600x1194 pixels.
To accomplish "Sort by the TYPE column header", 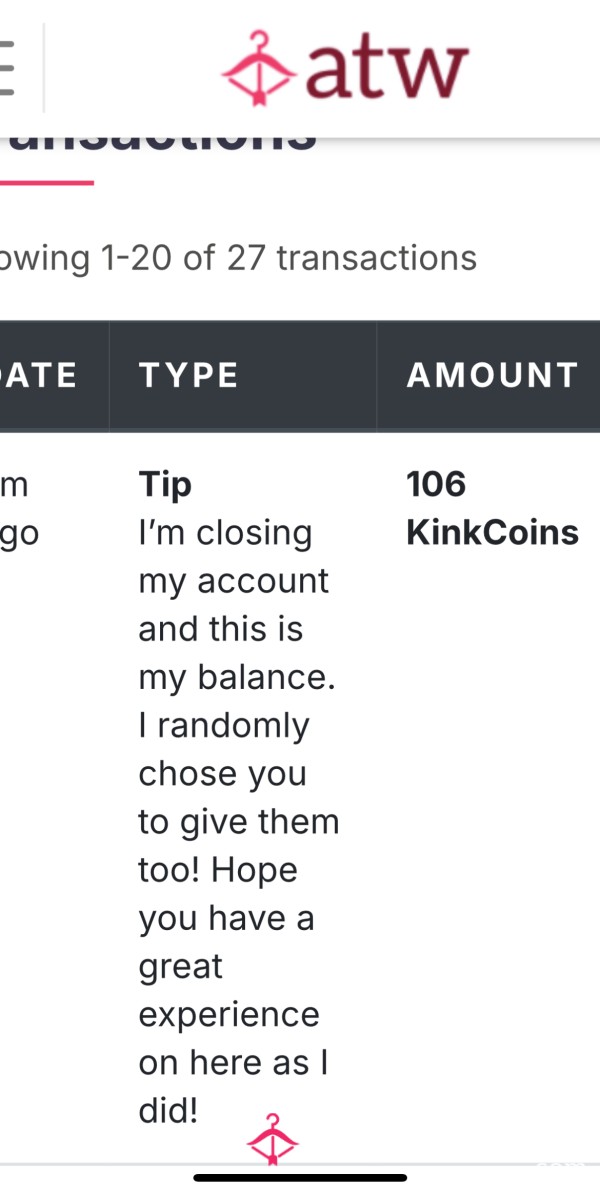I will click(x=189, y=375).
